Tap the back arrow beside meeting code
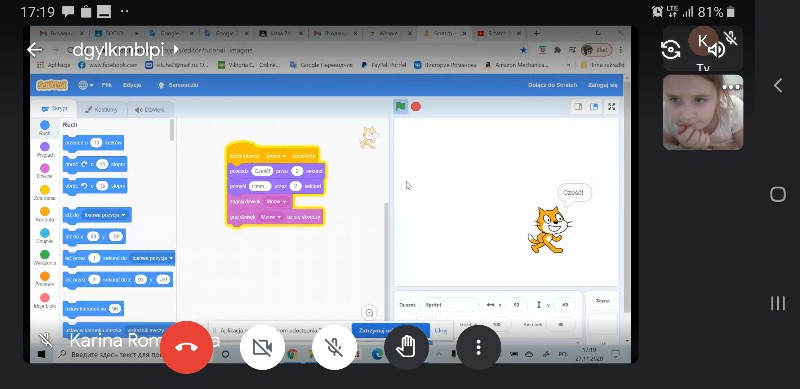The width and height of the screenshot is (800, 389). 35,50
